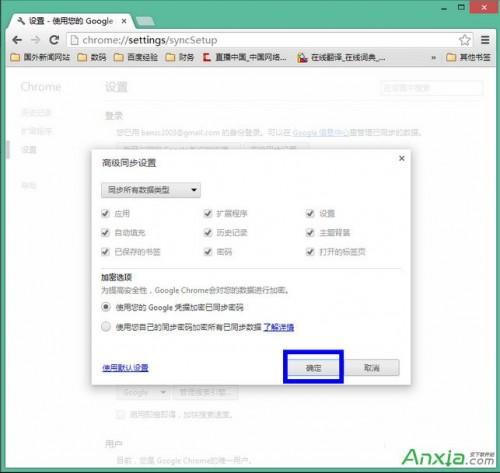The image size is (500, 473).
Task: Click the settings search field behind dialog
Action: 431,88
